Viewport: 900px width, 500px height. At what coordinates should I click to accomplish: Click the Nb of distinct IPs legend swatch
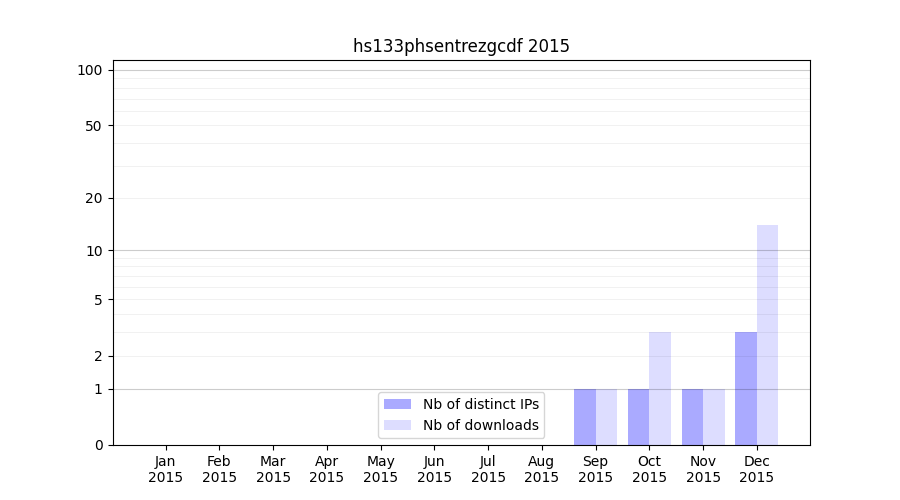tap(397, 404)
